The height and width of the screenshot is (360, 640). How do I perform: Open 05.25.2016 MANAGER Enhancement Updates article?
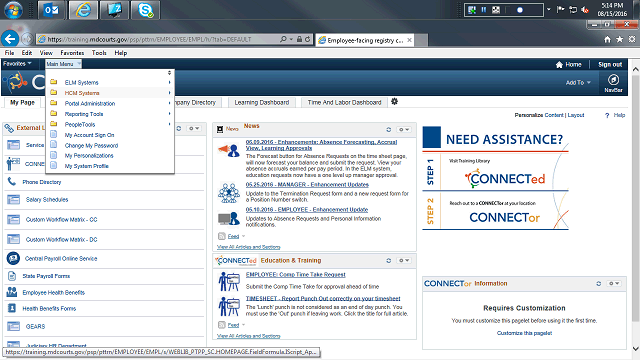click(307, 184)
